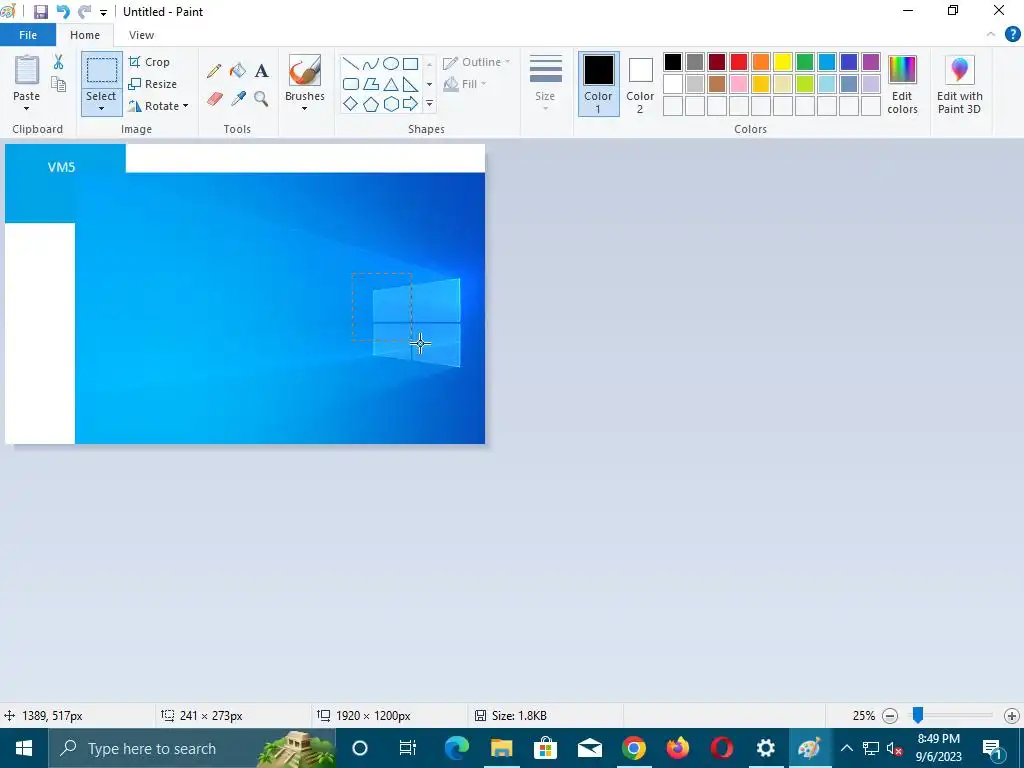Open Customize Quick Access Toolbar dropdown
This screenshot has width=1024, height=768.
pos(103,12)
